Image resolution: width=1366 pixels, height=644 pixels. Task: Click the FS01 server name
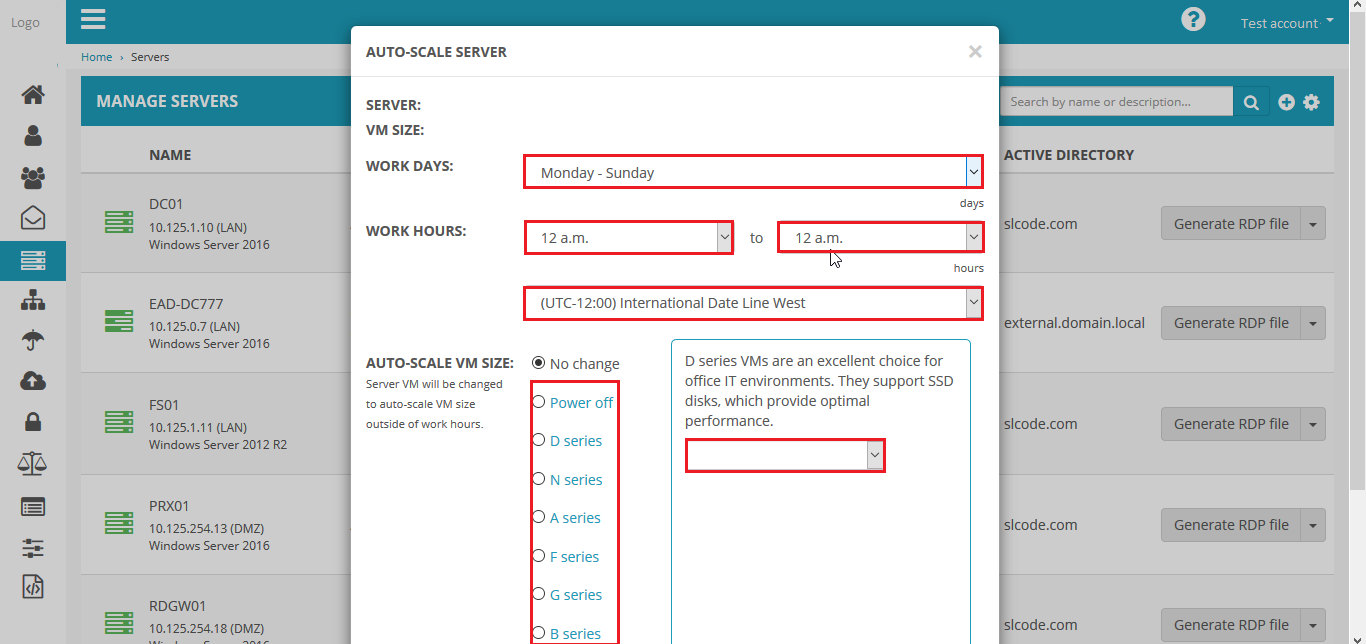tap(164, 405)
